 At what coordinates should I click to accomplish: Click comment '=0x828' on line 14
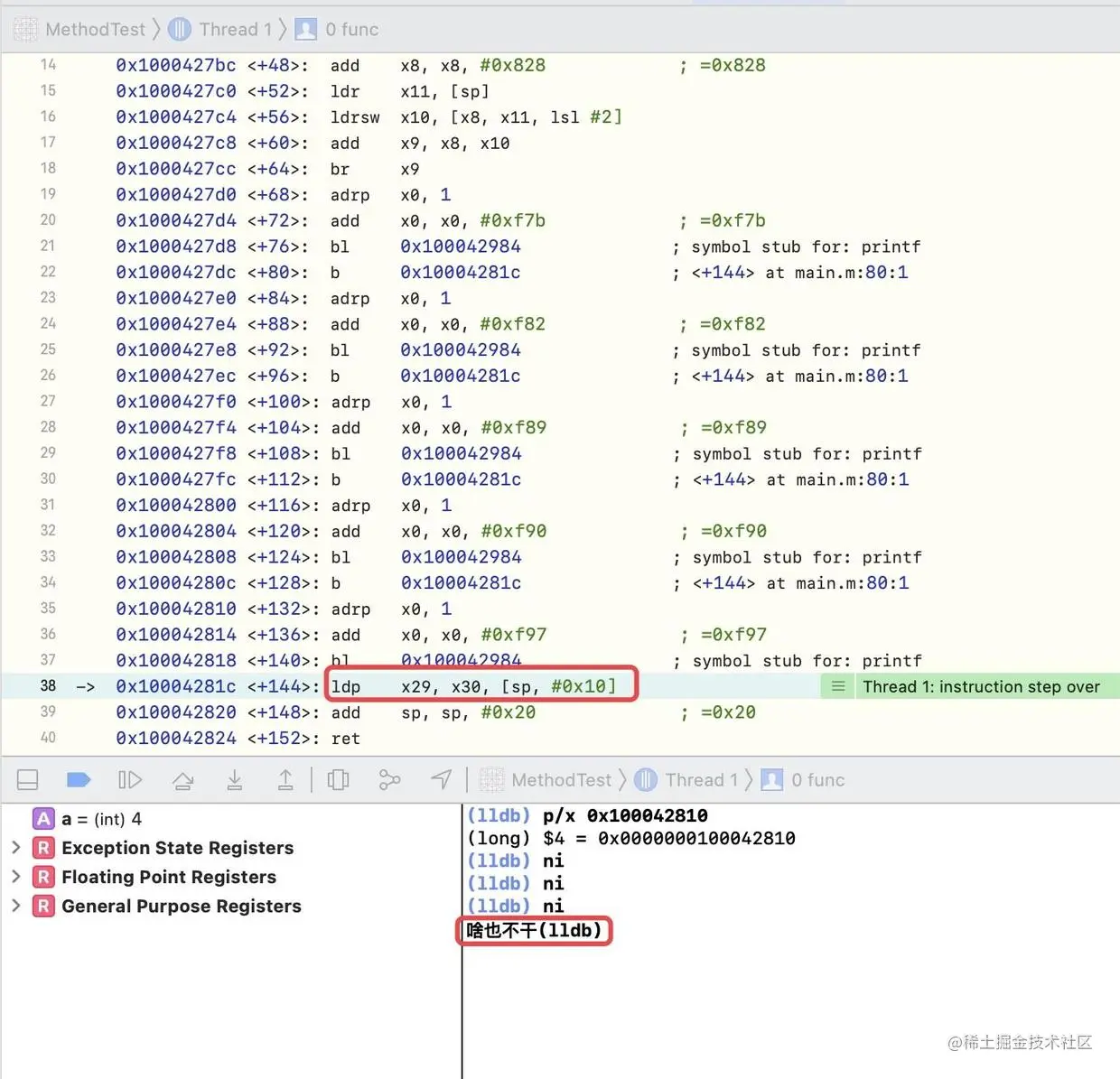[x=733, y=65]
